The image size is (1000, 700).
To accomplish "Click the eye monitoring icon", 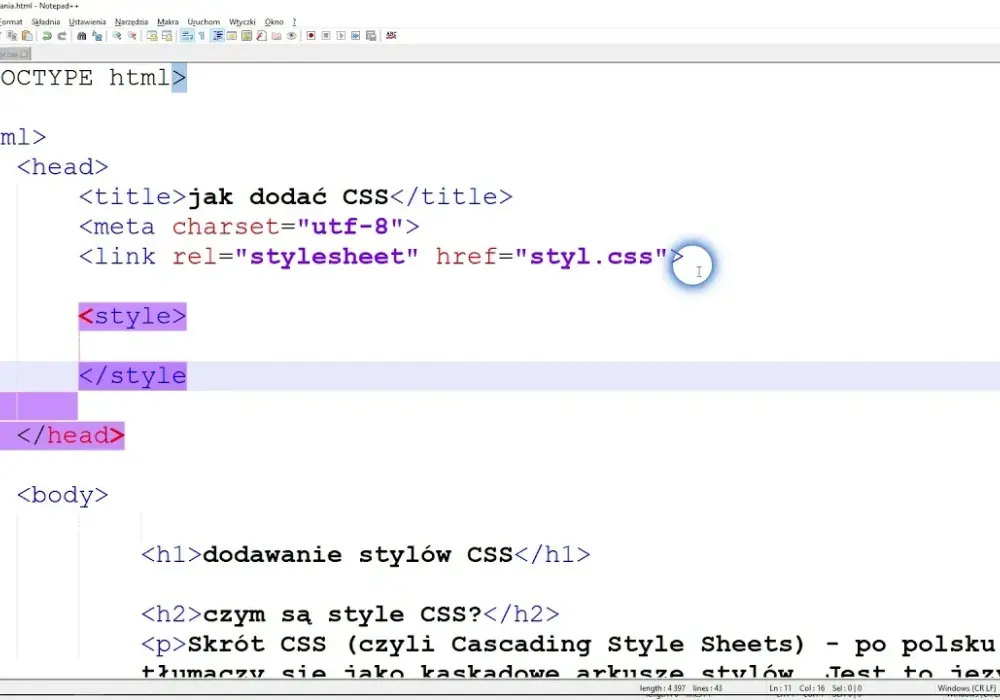I will click(291, 36).
